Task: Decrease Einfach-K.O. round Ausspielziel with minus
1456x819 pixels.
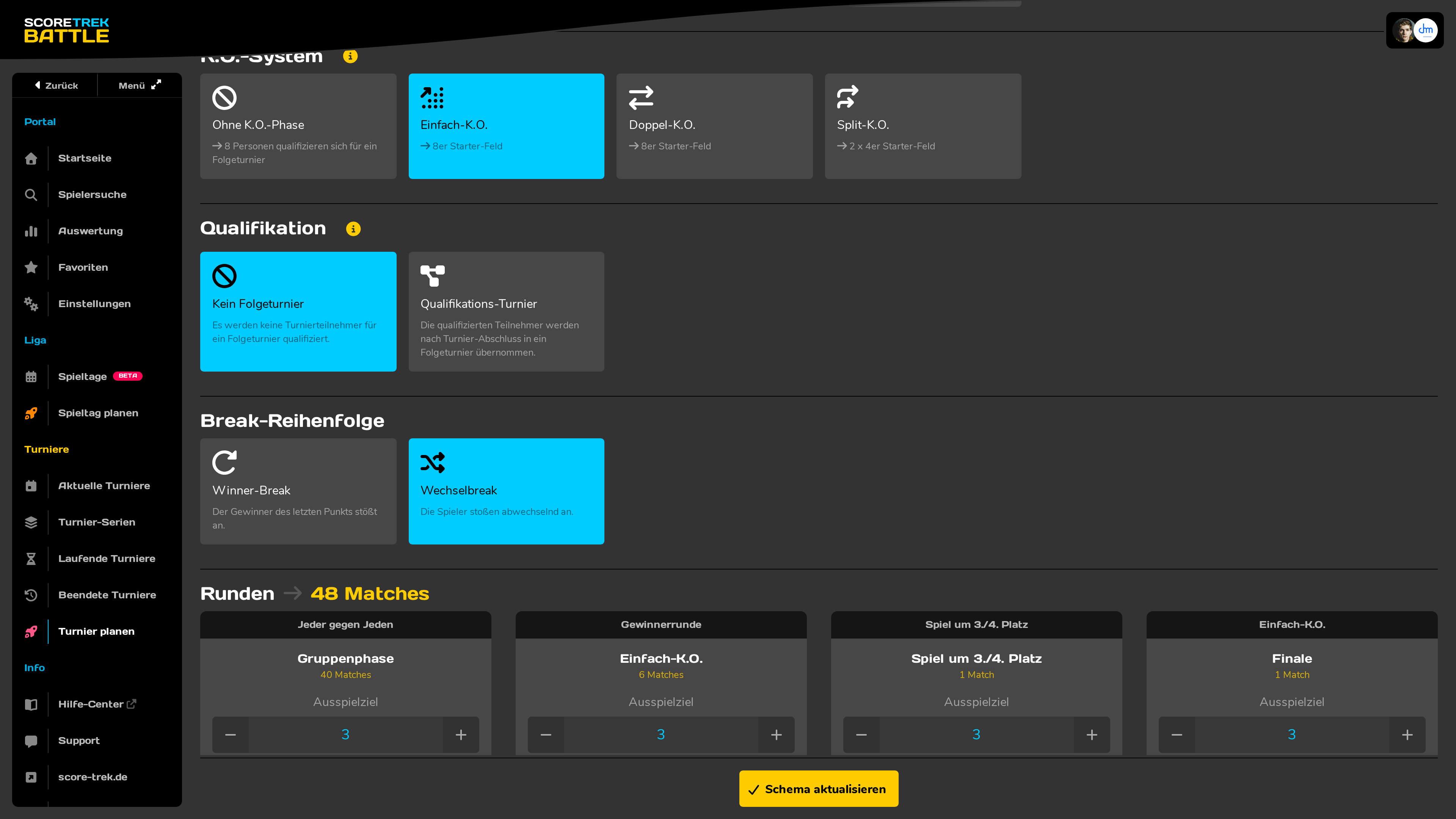Action: coord(546,735)
